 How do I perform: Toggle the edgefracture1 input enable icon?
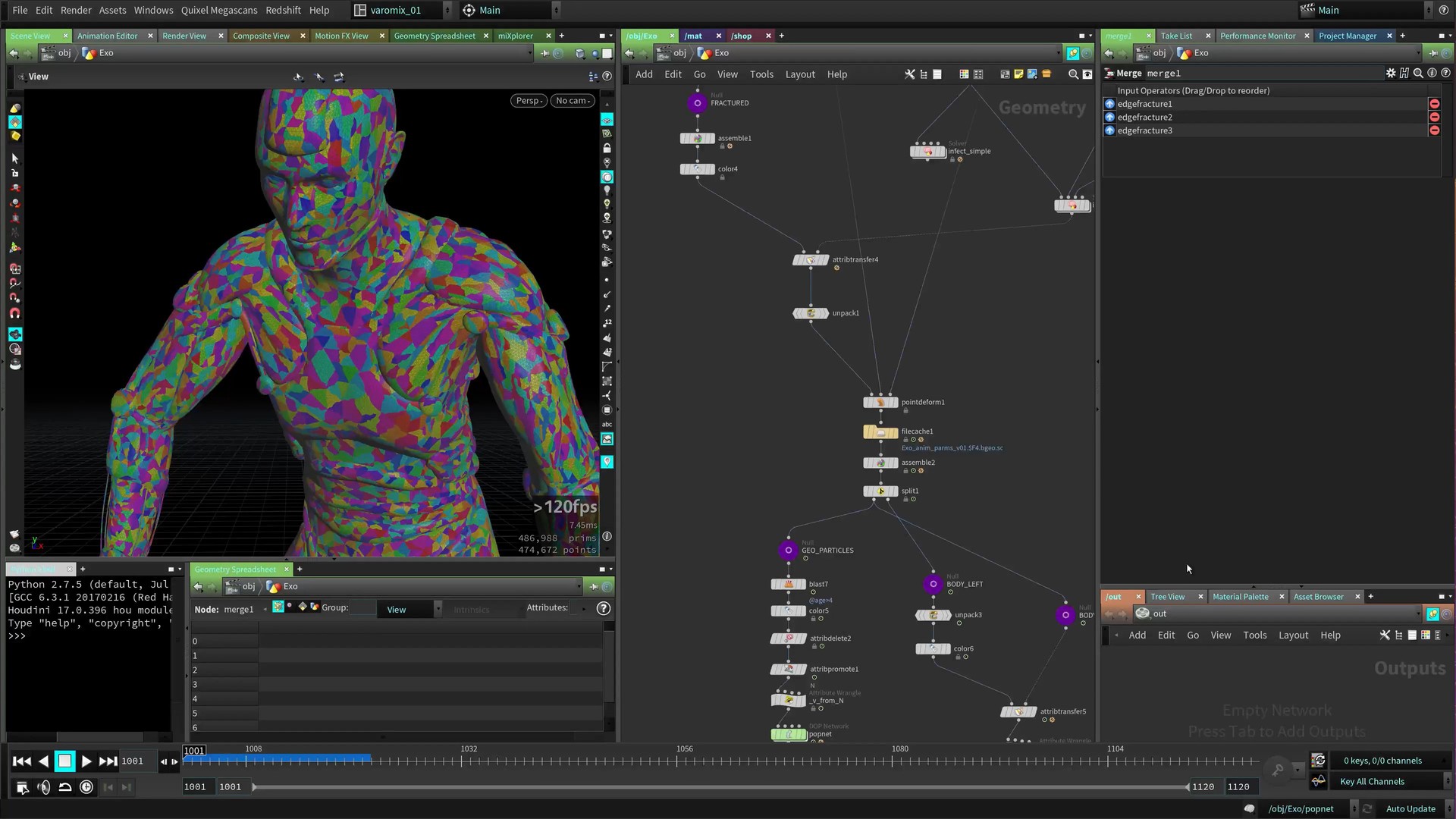(x=1109, y=104)
